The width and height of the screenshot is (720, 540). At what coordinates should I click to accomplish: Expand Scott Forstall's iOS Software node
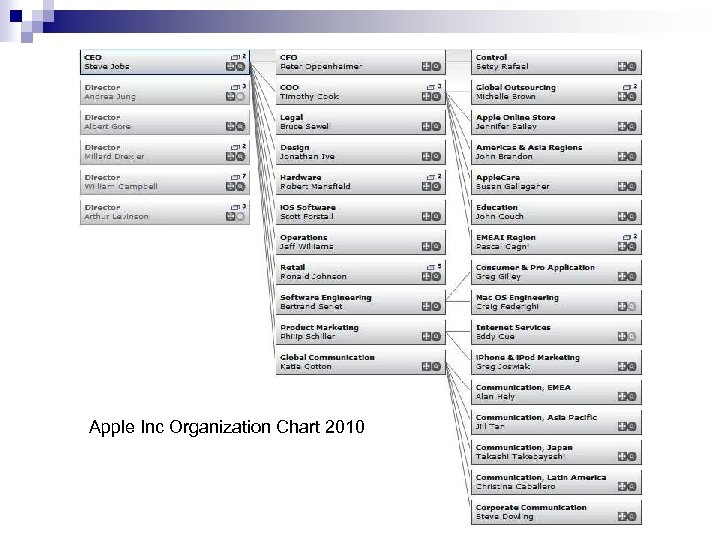tap(426, 217)
